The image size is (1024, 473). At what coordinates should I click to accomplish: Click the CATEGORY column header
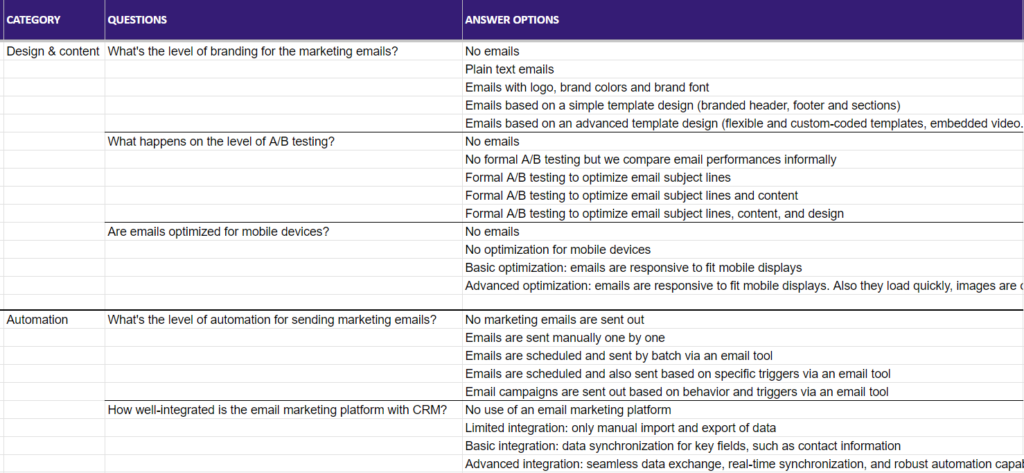coord(36,20)
